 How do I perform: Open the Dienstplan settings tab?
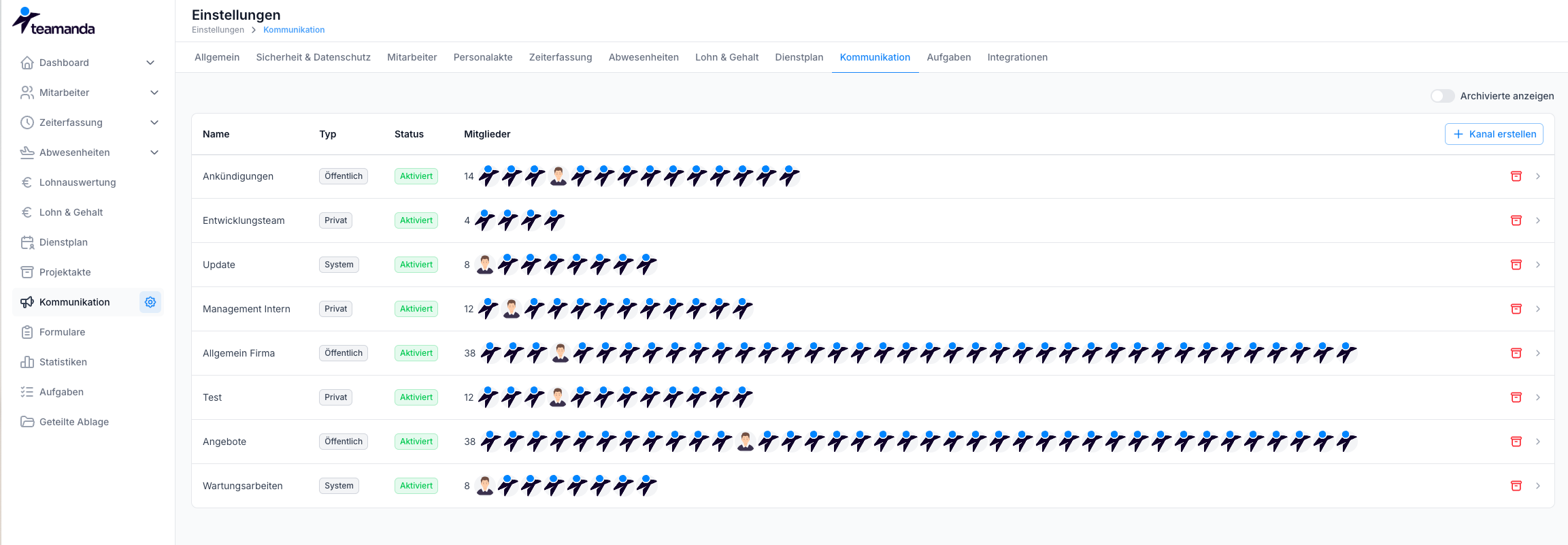coord(799,57)
